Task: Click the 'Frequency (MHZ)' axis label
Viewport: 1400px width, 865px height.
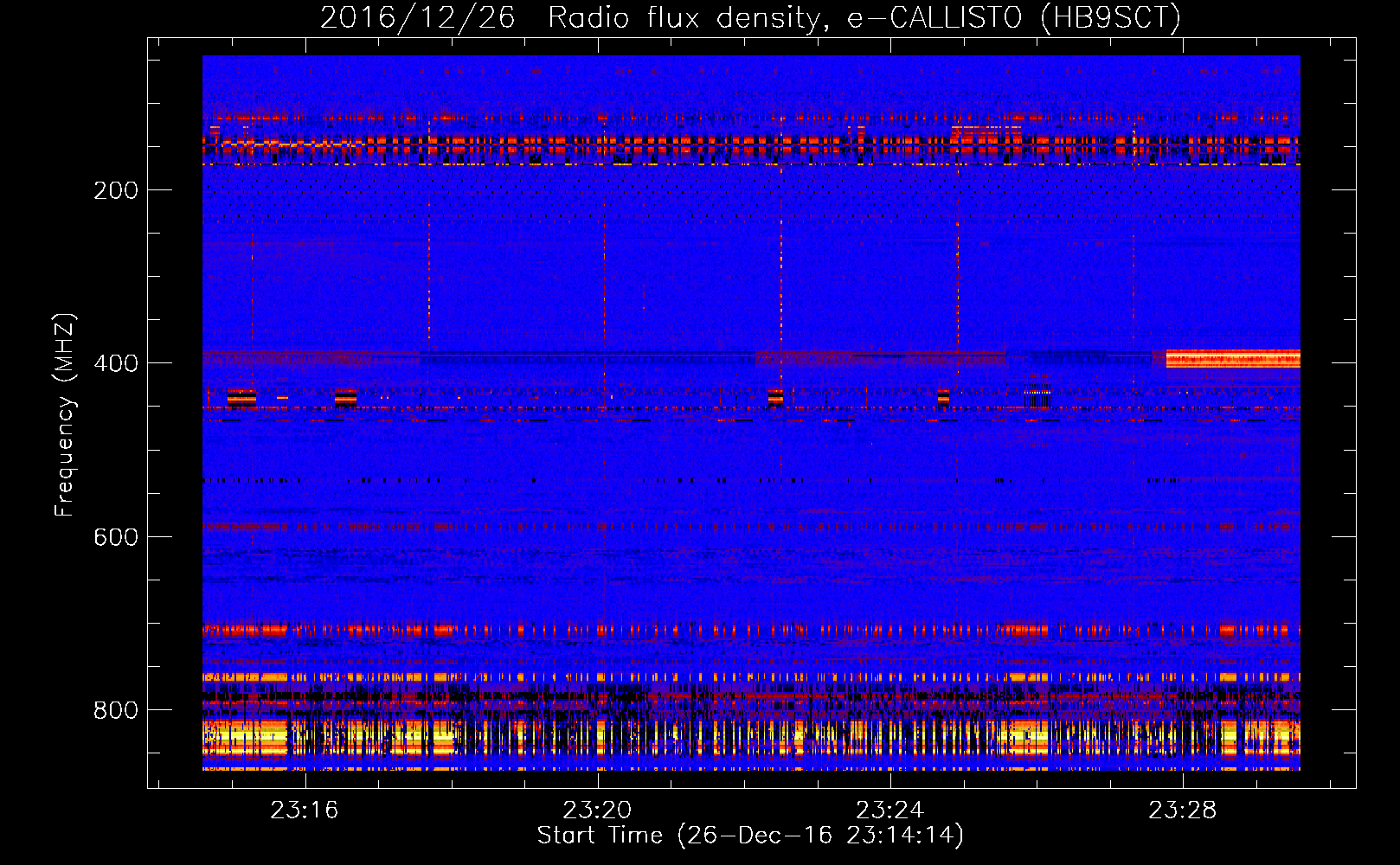Action: (64, 414)
